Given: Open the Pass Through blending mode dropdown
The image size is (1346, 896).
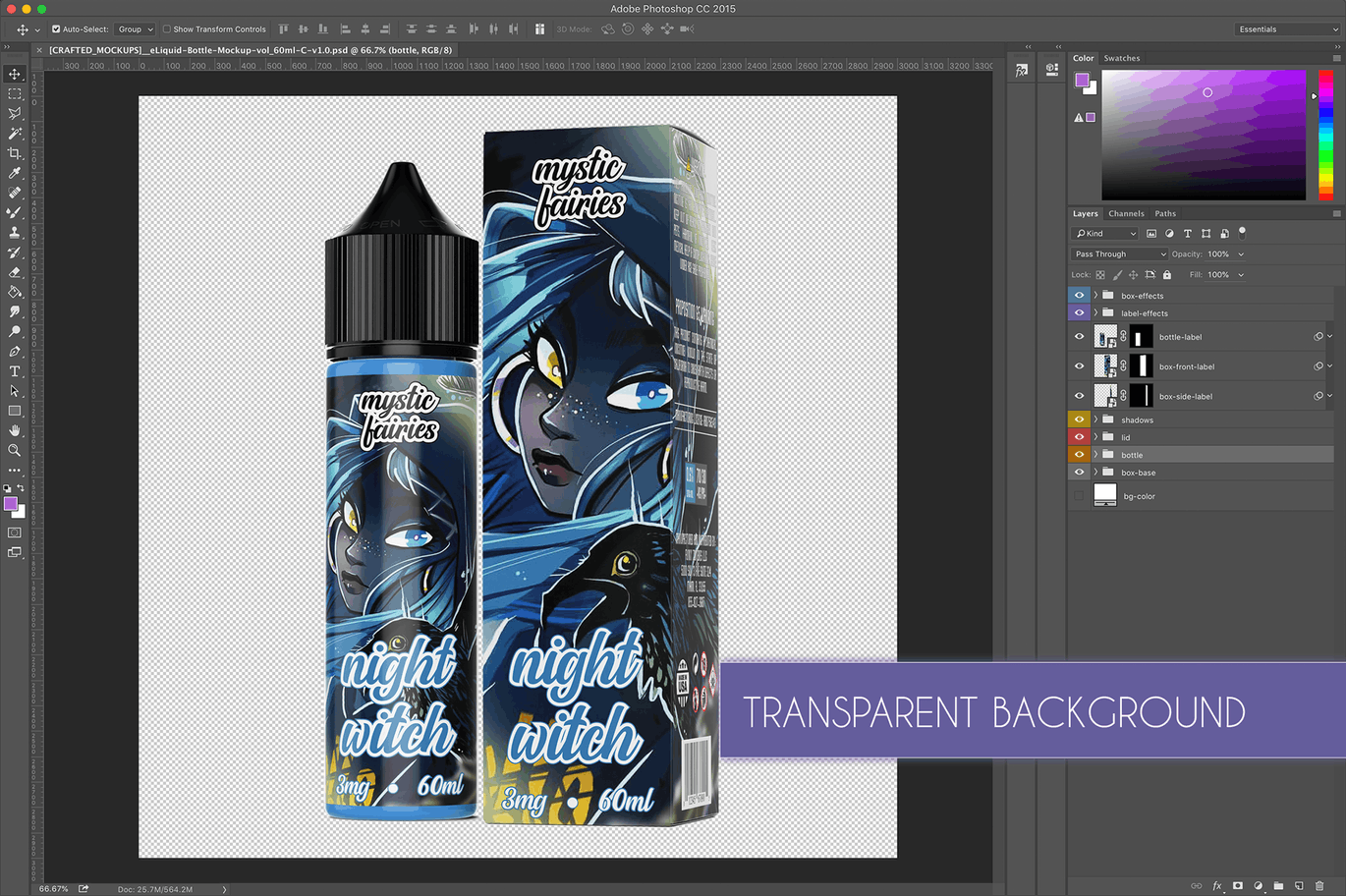Looking at the screenshot, I should [1119, 253].
